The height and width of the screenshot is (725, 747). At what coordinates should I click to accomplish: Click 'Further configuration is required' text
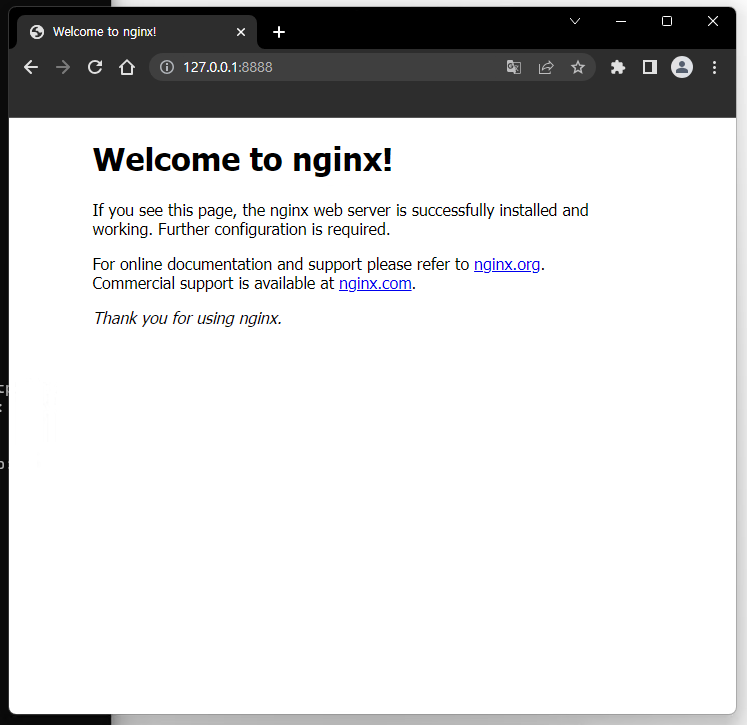click(x=274, y=230)
